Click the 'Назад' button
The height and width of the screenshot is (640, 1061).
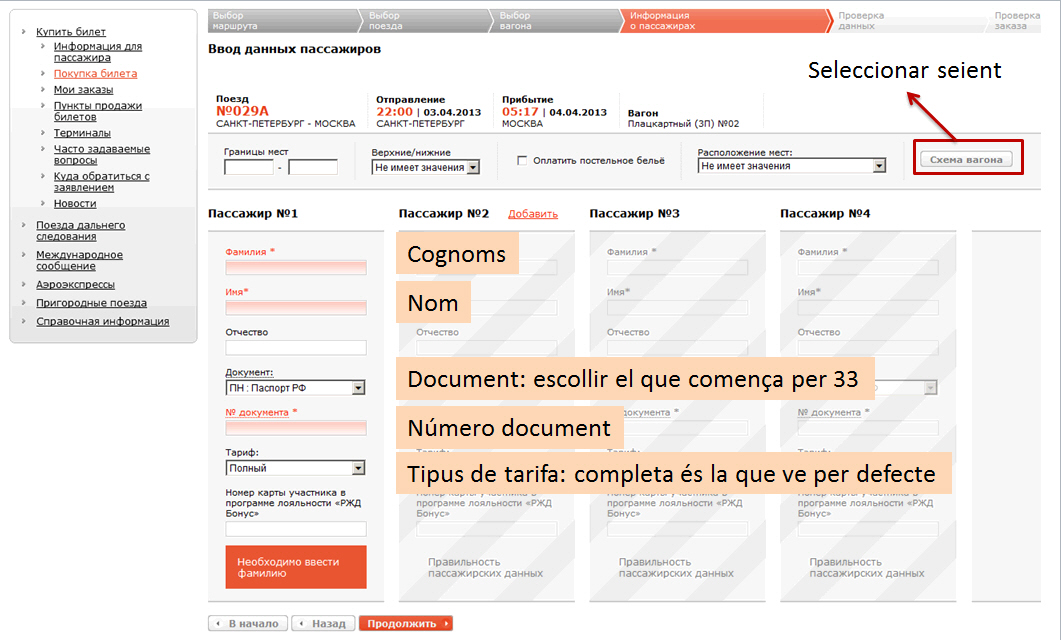click(x=323, y=623)
